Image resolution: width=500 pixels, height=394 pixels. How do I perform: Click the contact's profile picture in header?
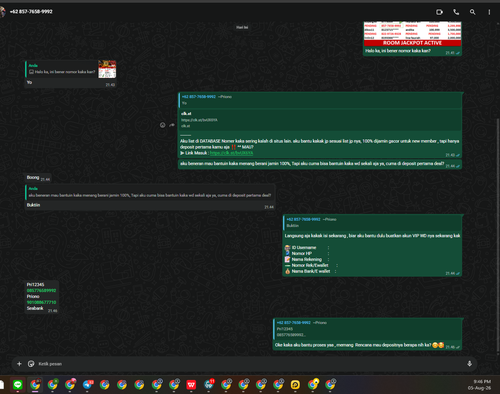click(x=3, y=12)
